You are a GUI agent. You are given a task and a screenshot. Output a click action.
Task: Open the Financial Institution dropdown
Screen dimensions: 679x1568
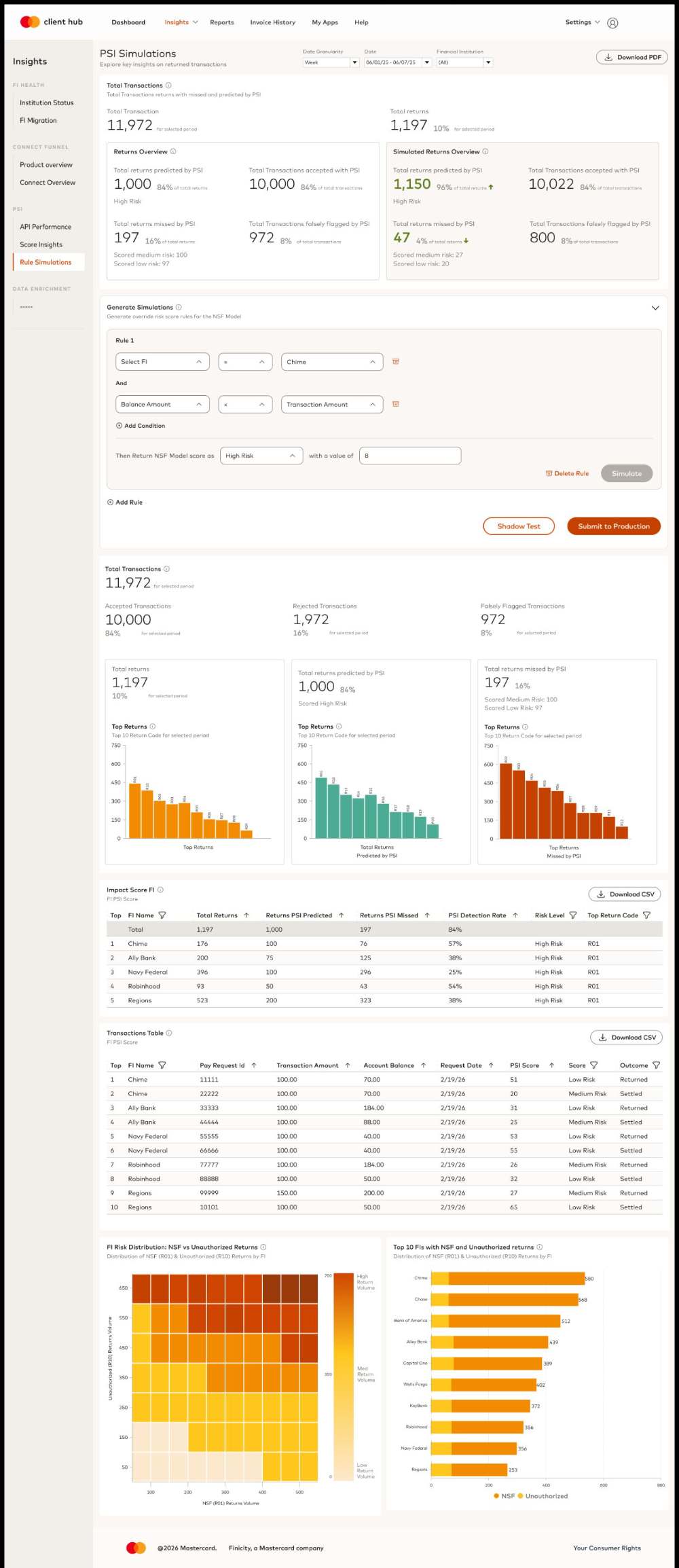(x=464, y=62)
